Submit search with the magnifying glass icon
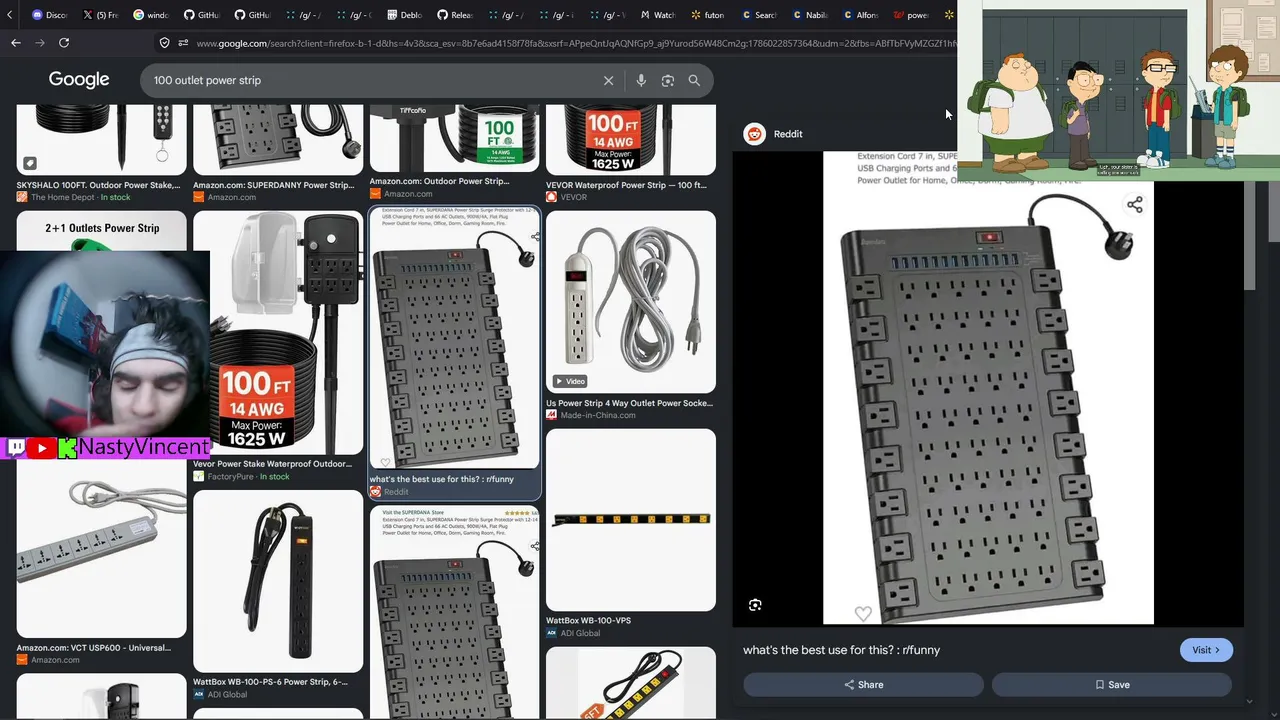This screenshot has height=720, width=1280. tap(694, 81)
